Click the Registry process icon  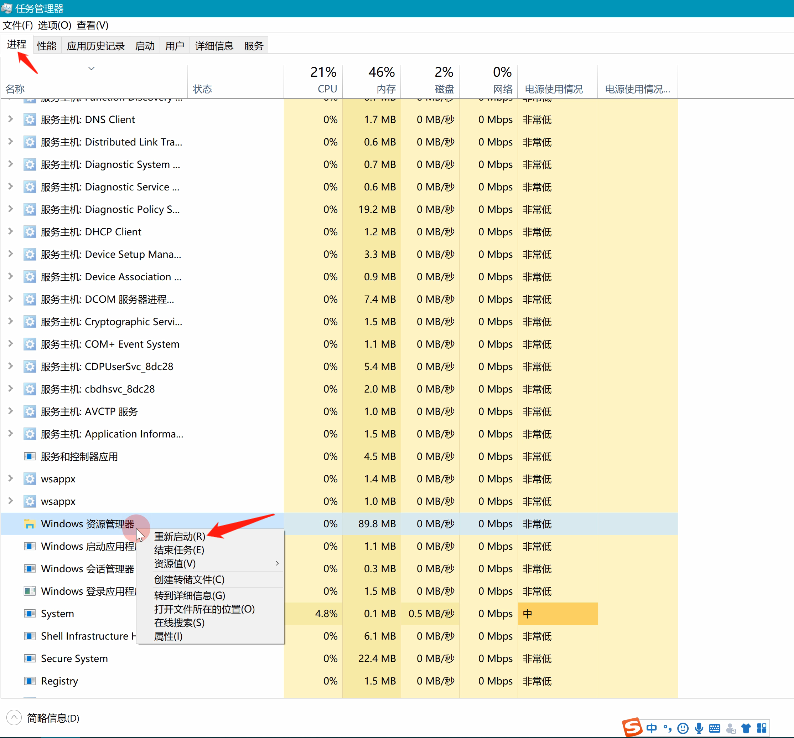30,681
